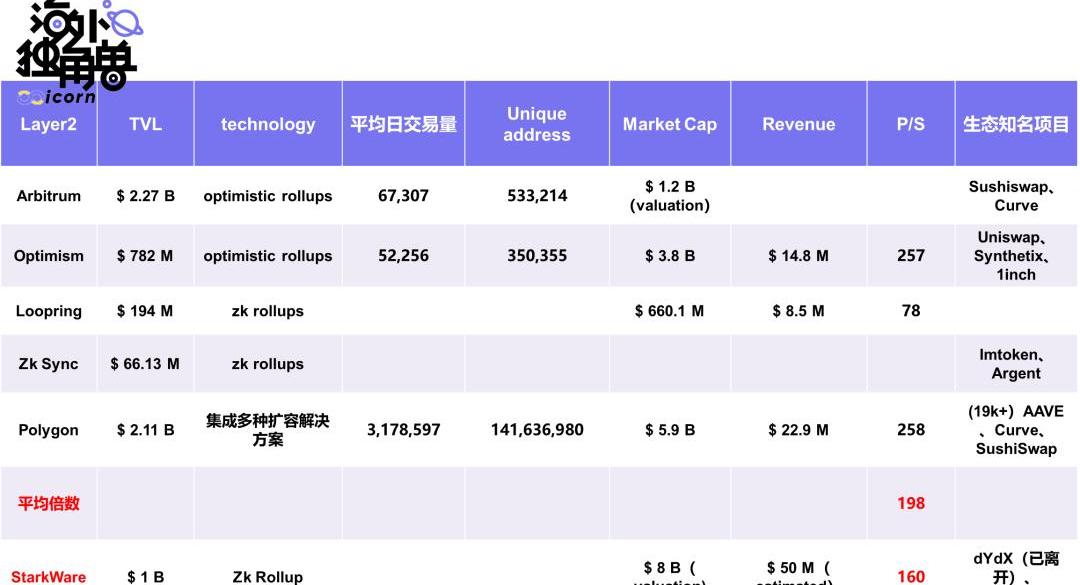Select the P/S column header

[x=910, y=124]
